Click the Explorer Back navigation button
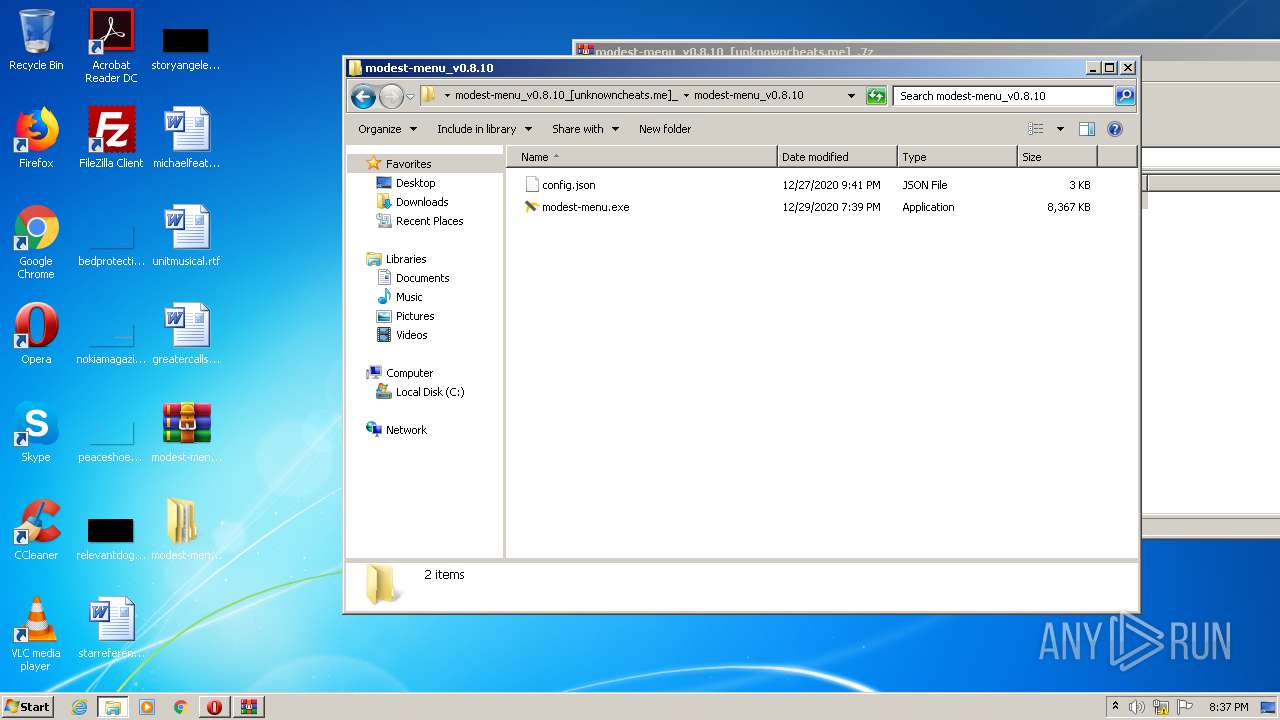Viewport: 1280px width, 720px height. click(363, 96)
